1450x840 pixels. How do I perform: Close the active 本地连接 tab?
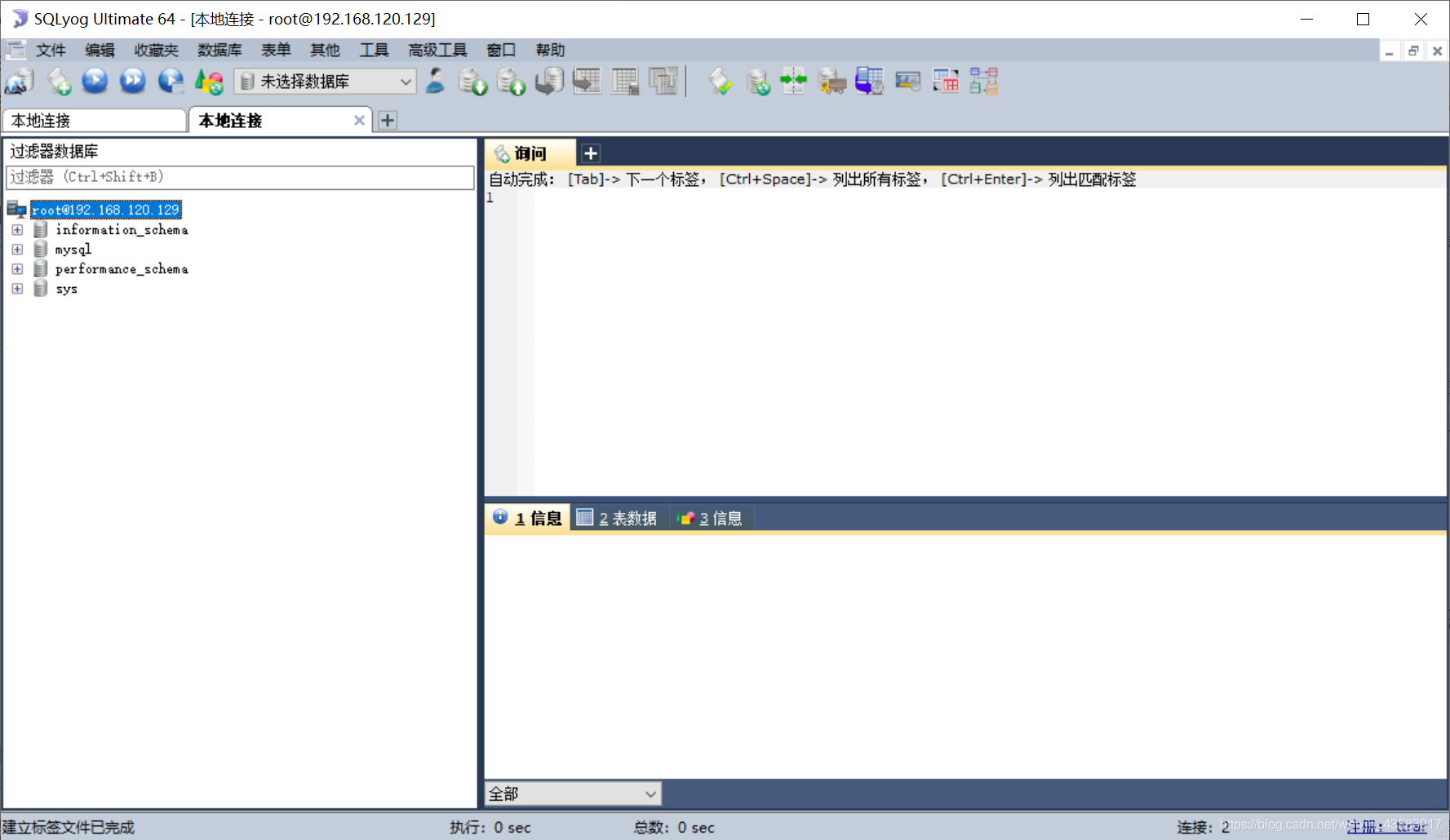click(x=359, y=121)
